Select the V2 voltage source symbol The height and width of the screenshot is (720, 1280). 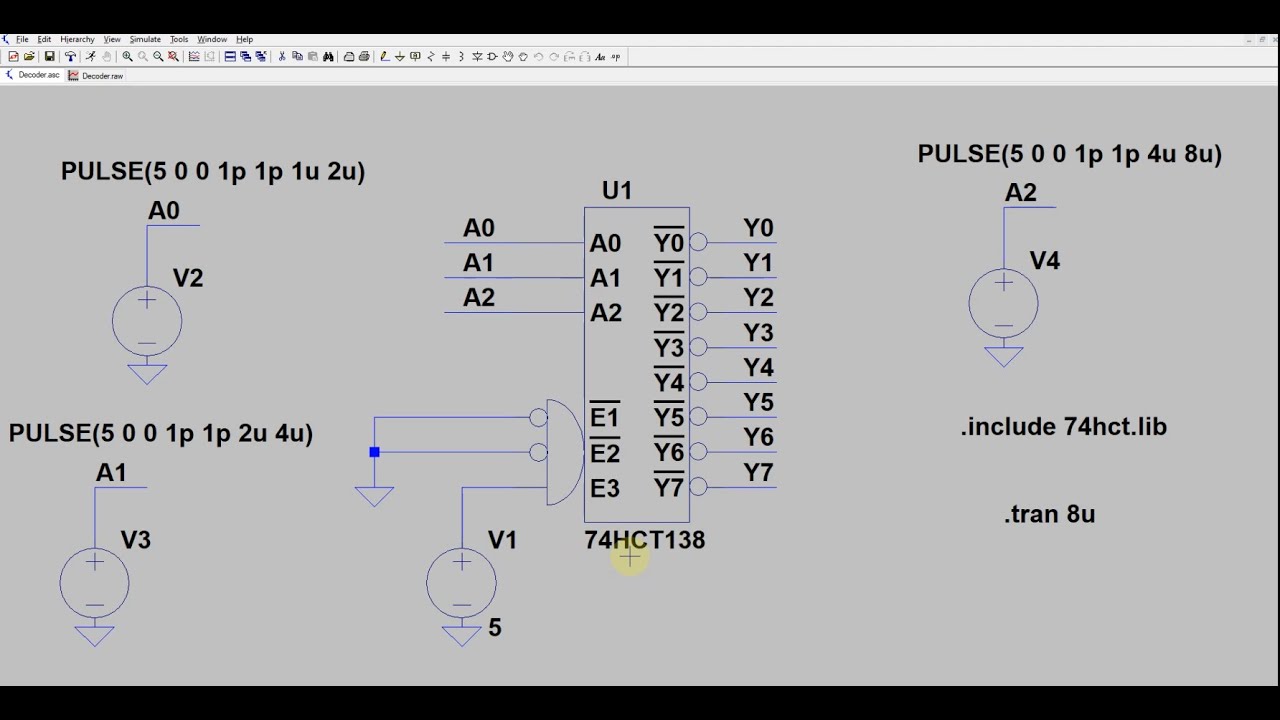[147, 322]
